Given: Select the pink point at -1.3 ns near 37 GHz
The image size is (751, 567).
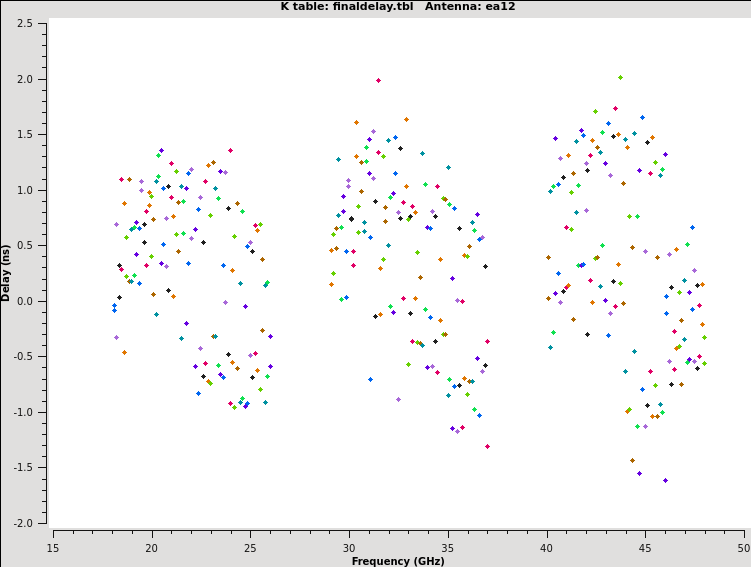Looking at the screenshot, I should (487, 446).
